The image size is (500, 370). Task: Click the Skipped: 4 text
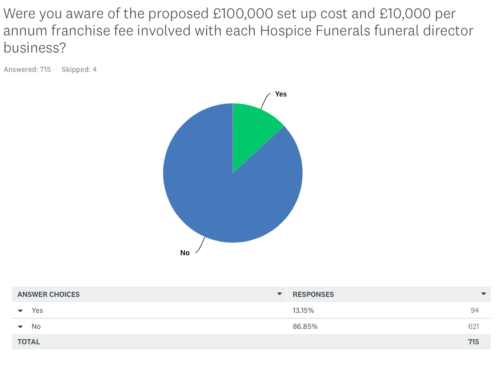pyautogui.click(x=79, y=69)
